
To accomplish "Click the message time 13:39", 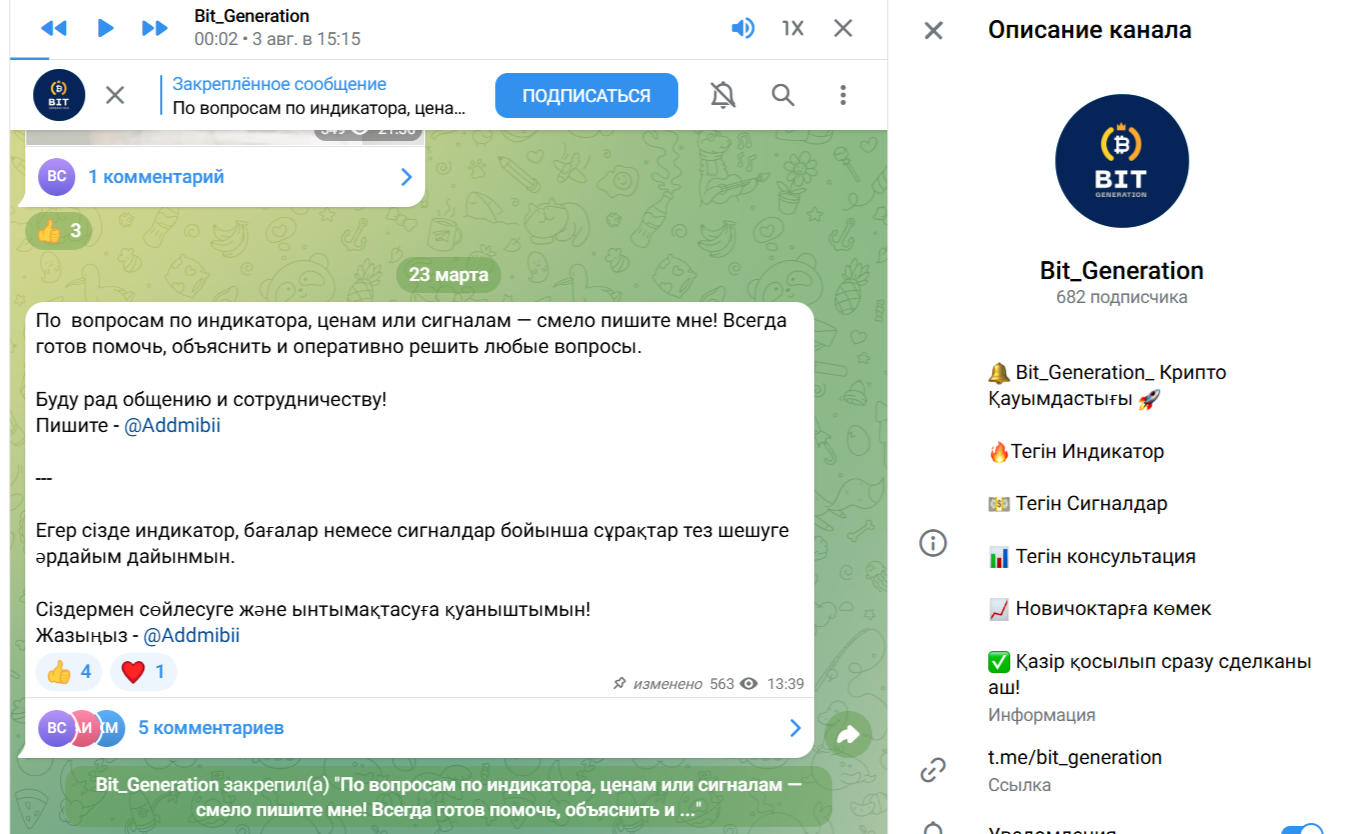I will 785,684.
